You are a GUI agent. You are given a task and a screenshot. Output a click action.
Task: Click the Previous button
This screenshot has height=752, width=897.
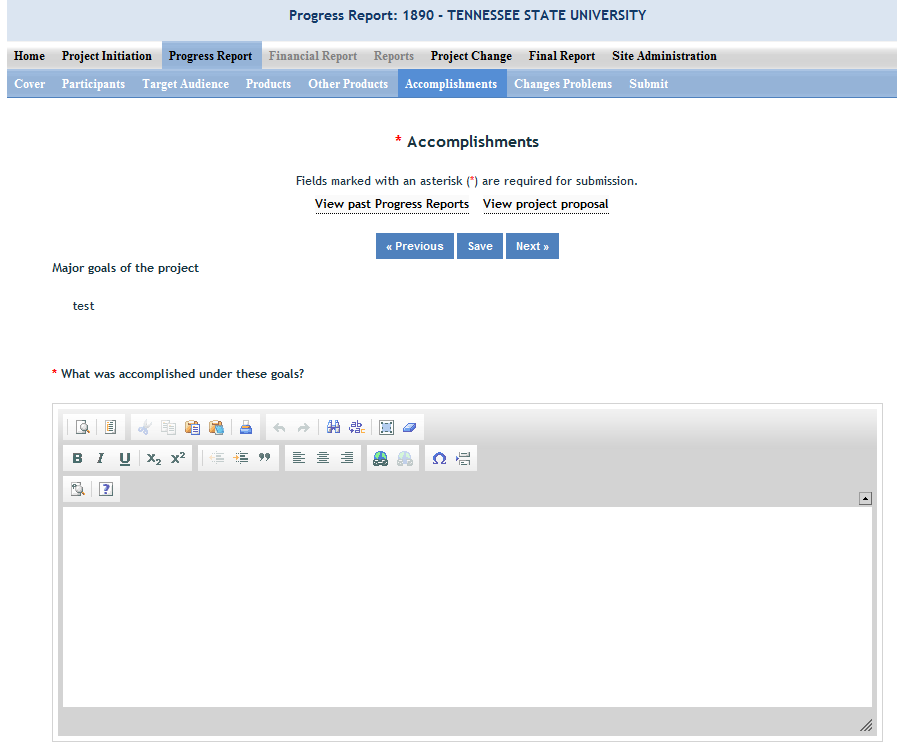pos(415,246)
